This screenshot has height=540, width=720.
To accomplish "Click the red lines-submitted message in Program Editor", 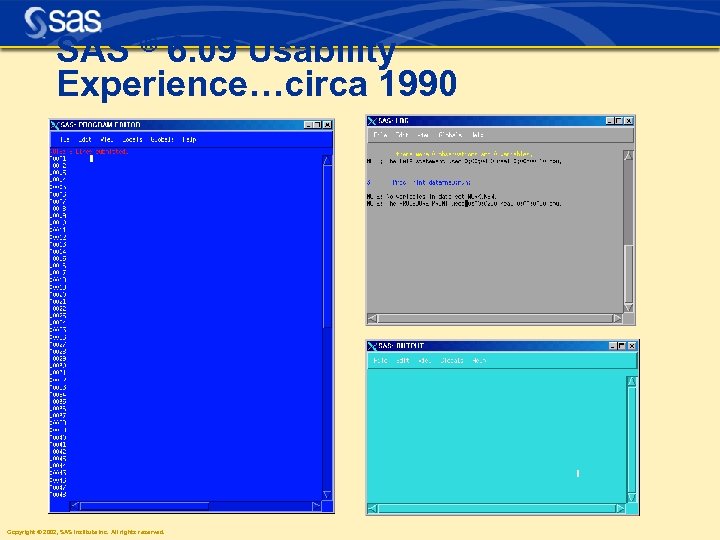I will (89, 151).
